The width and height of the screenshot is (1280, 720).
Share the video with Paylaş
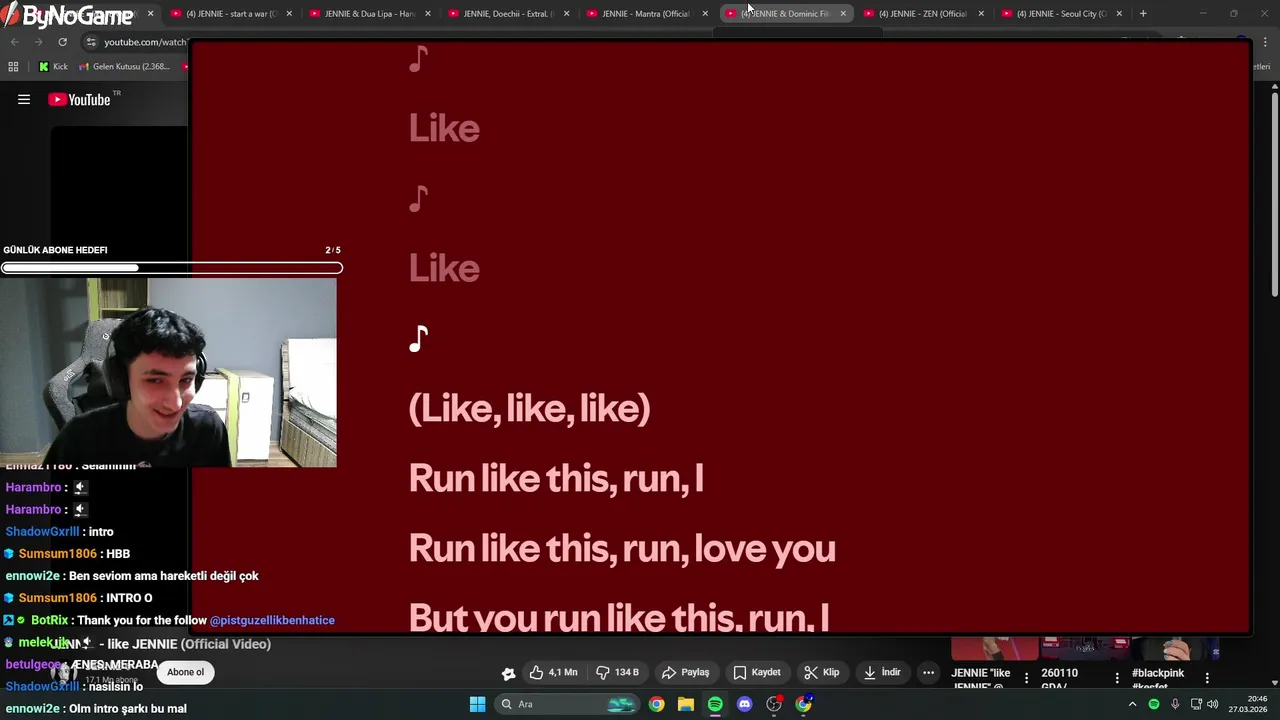(685, 673)
